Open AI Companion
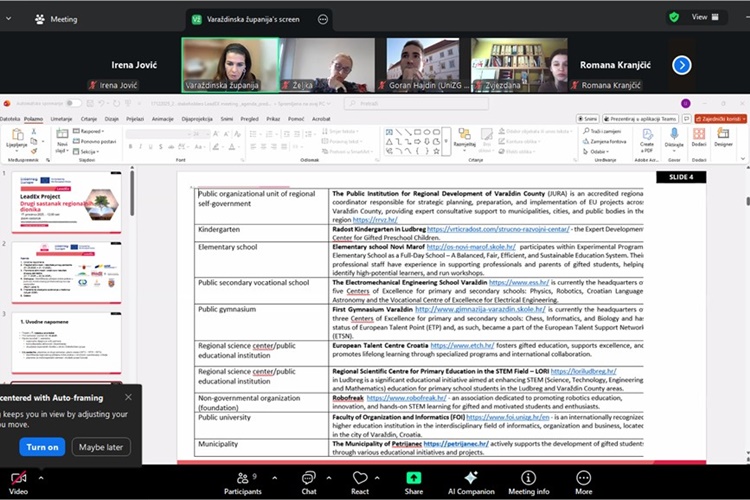 click(x=471, y=478)
